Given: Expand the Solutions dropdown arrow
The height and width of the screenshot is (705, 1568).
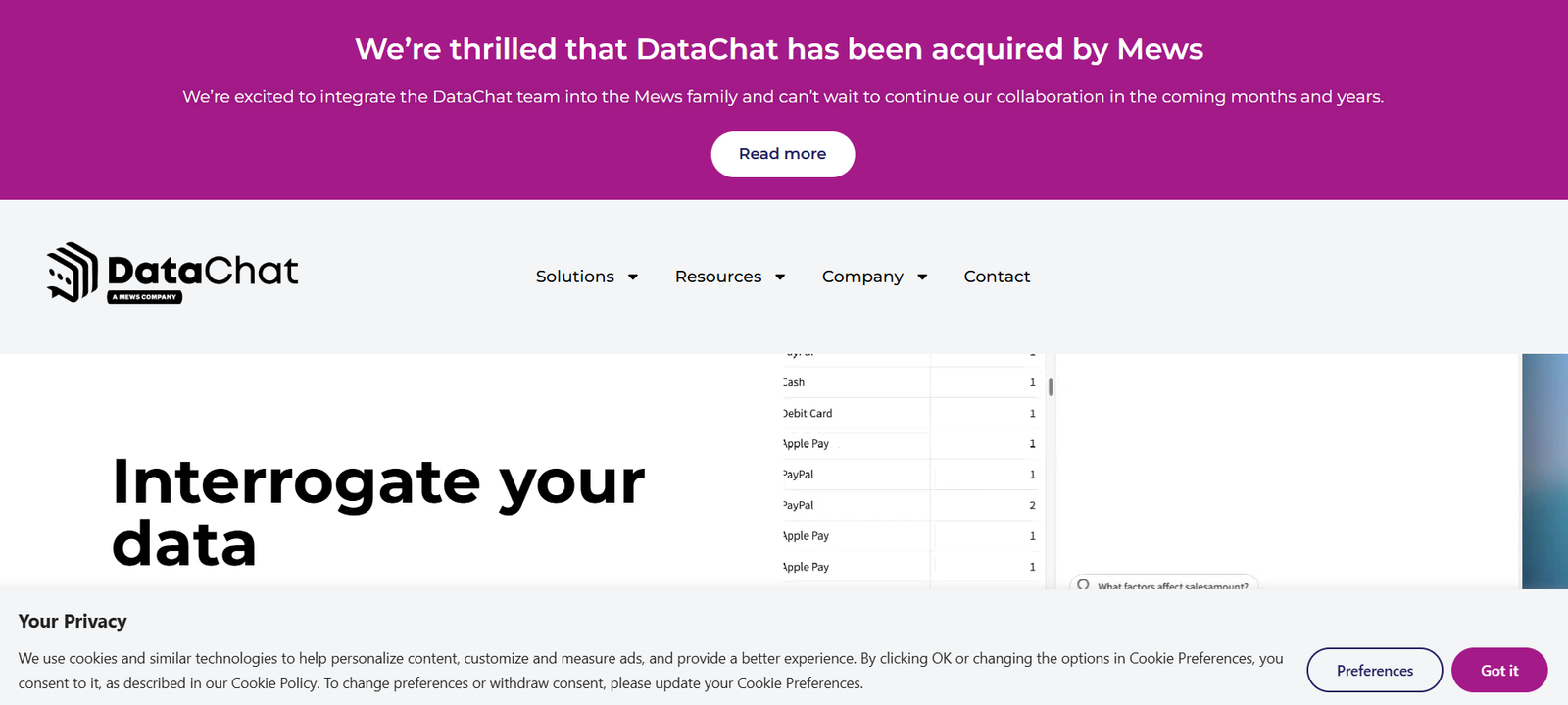Looking at the screenshot, I should click(633, 277).
